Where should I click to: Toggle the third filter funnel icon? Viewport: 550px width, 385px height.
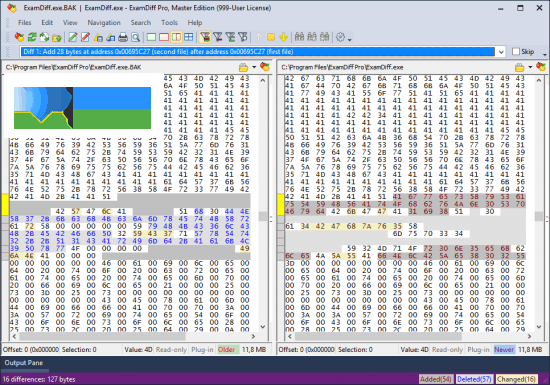pos(230,37)
